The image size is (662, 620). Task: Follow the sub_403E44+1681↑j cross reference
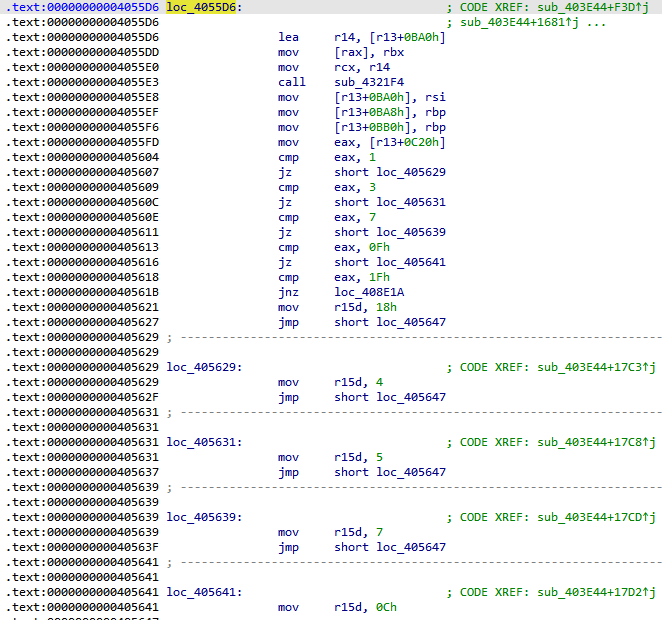[519, 22]
